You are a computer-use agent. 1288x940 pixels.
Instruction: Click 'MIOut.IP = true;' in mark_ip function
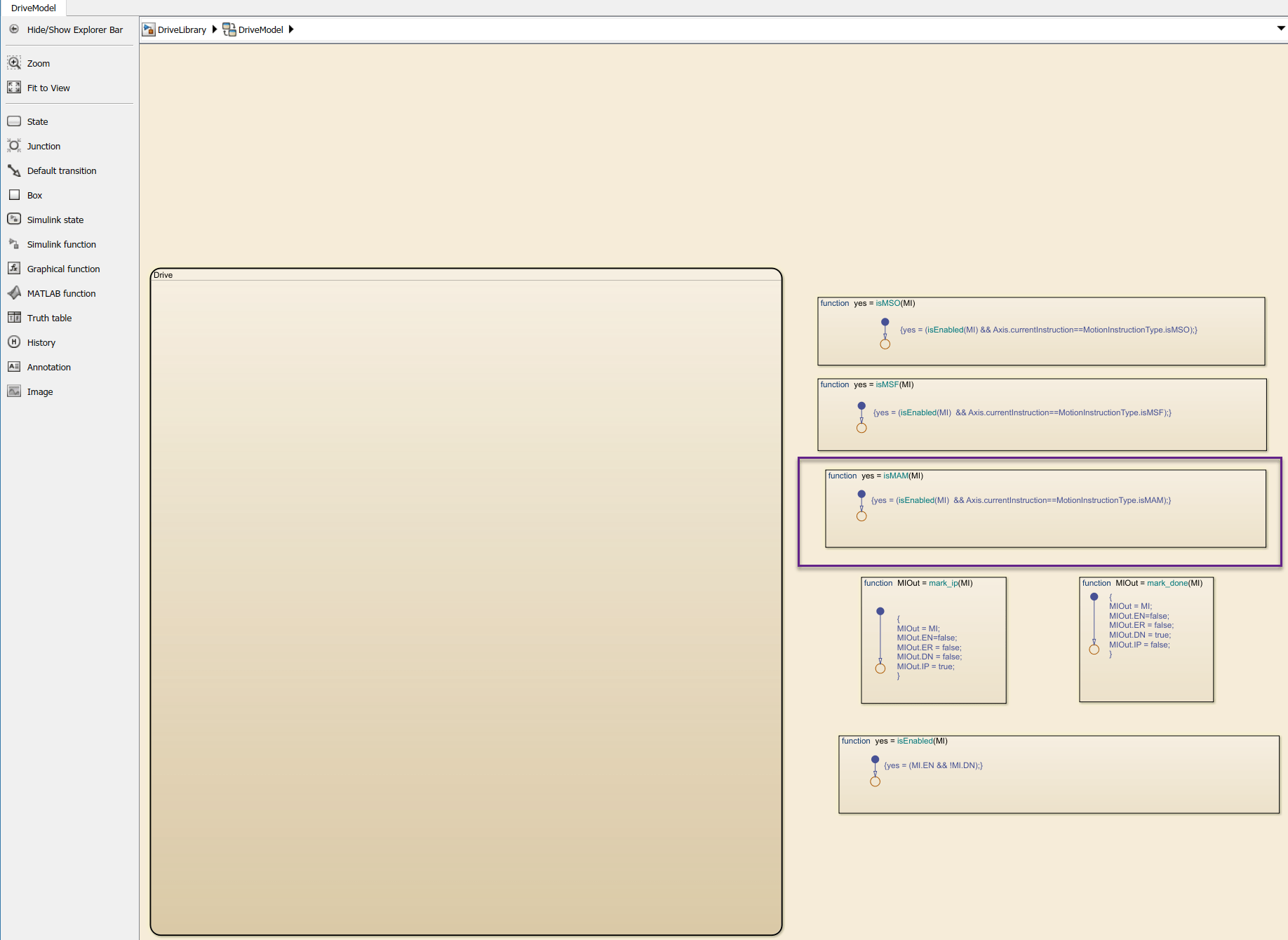click(x=925, y=666)
